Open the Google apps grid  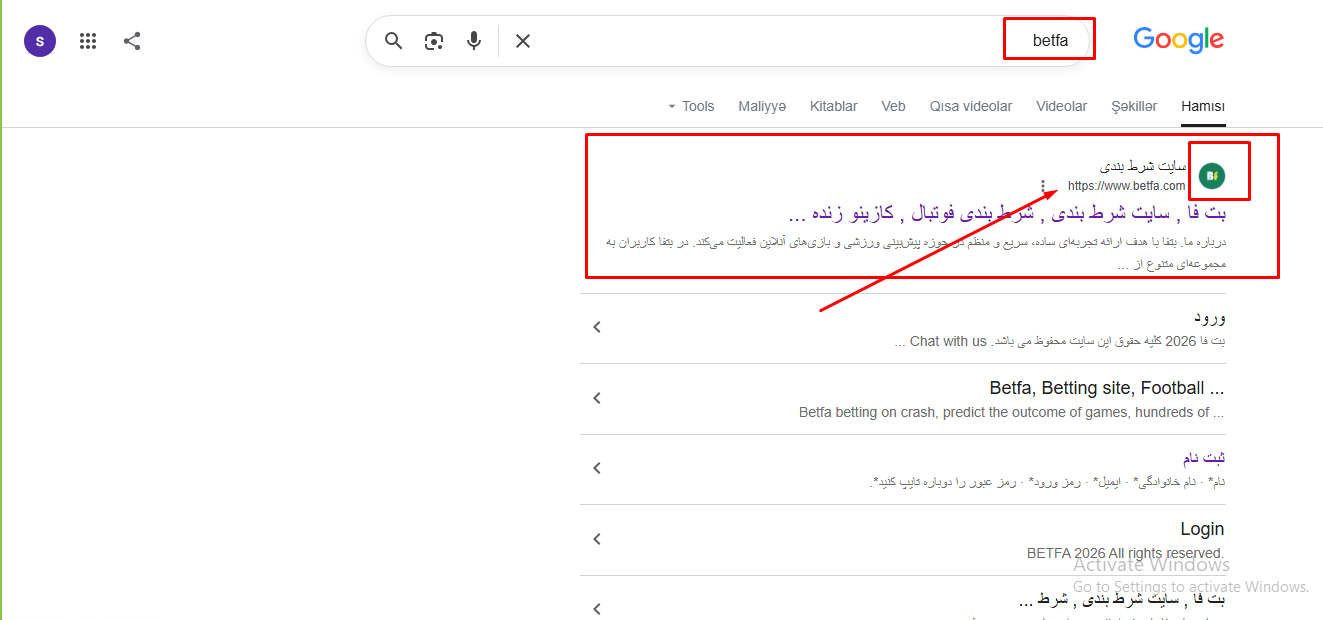click(x=88, y=41)
